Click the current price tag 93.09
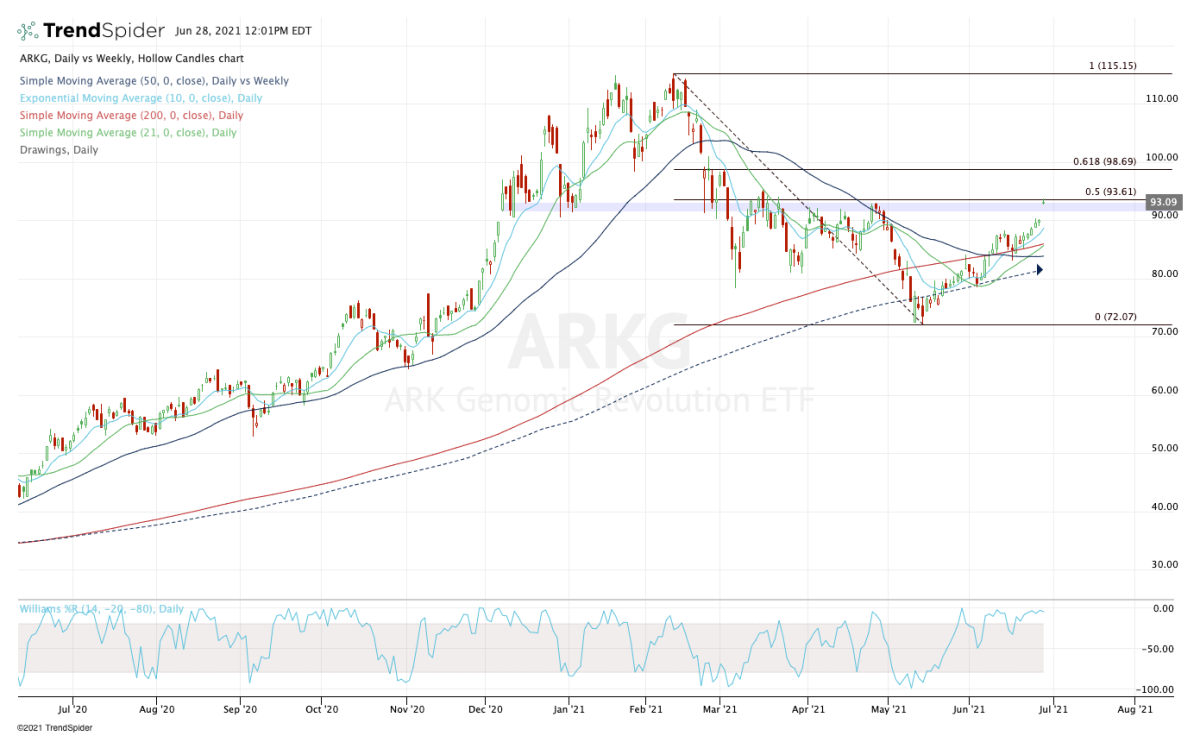This screenshot has width=1200, height=736. 1162,201
